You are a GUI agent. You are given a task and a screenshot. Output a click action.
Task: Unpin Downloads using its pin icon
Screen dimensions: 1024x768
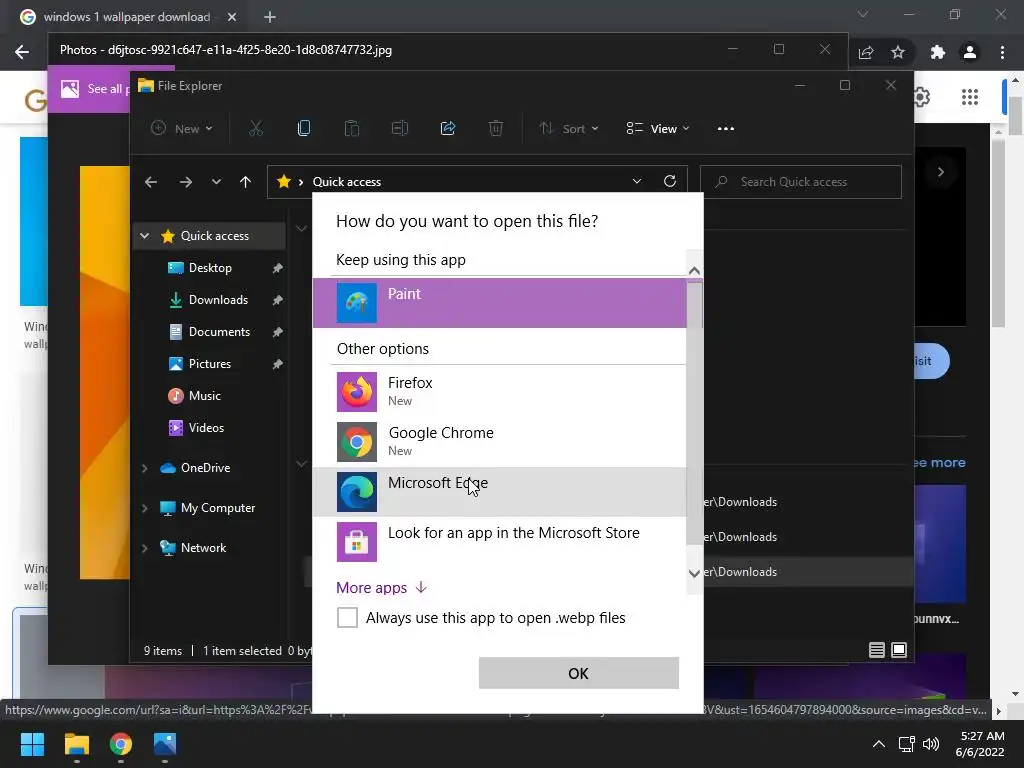coord(278,300)
